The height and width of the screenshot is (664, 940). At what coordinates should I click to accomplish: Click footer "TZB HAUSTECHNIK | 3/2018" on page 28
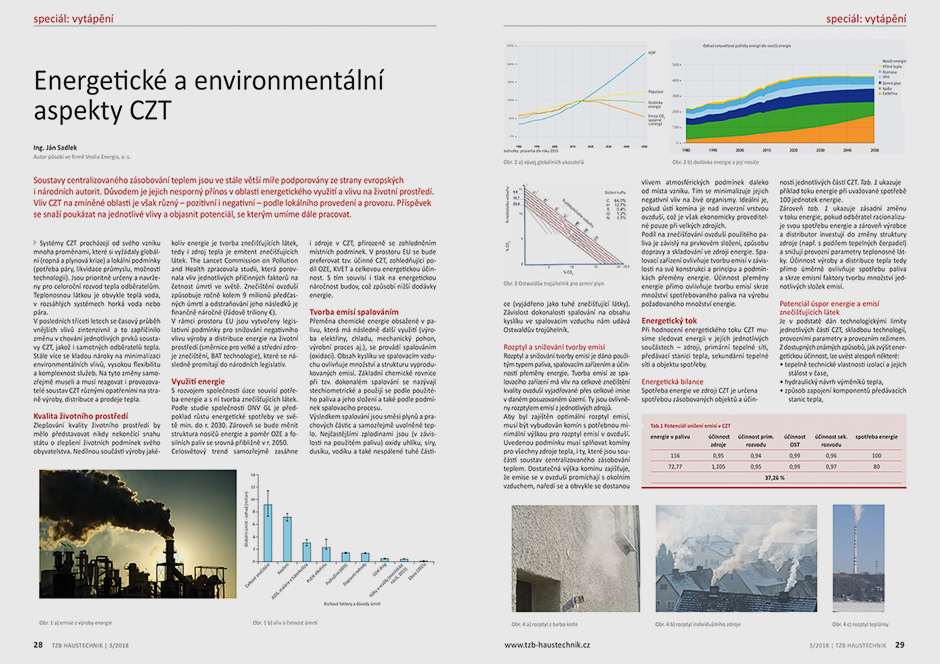91,645
